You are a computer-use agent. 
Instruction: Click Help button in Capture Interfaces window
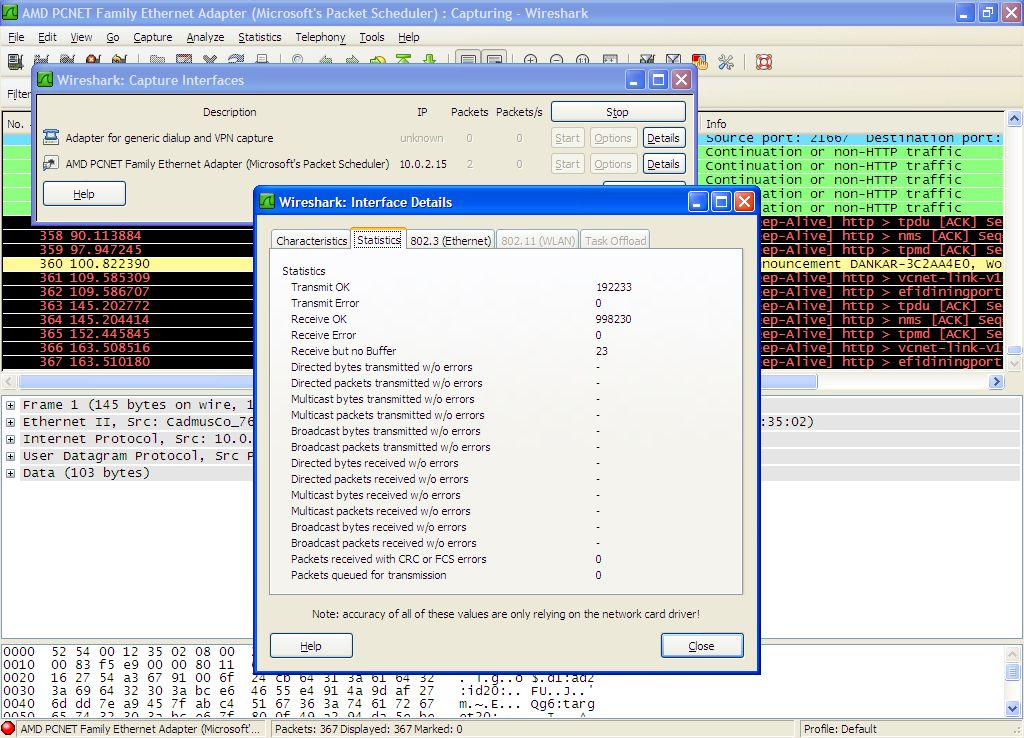coord(84,194)
